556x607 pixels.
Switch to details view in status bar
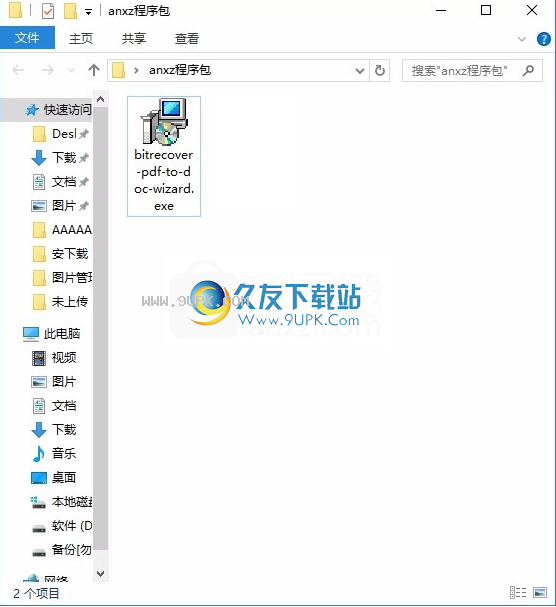click(x=518, y=592)
